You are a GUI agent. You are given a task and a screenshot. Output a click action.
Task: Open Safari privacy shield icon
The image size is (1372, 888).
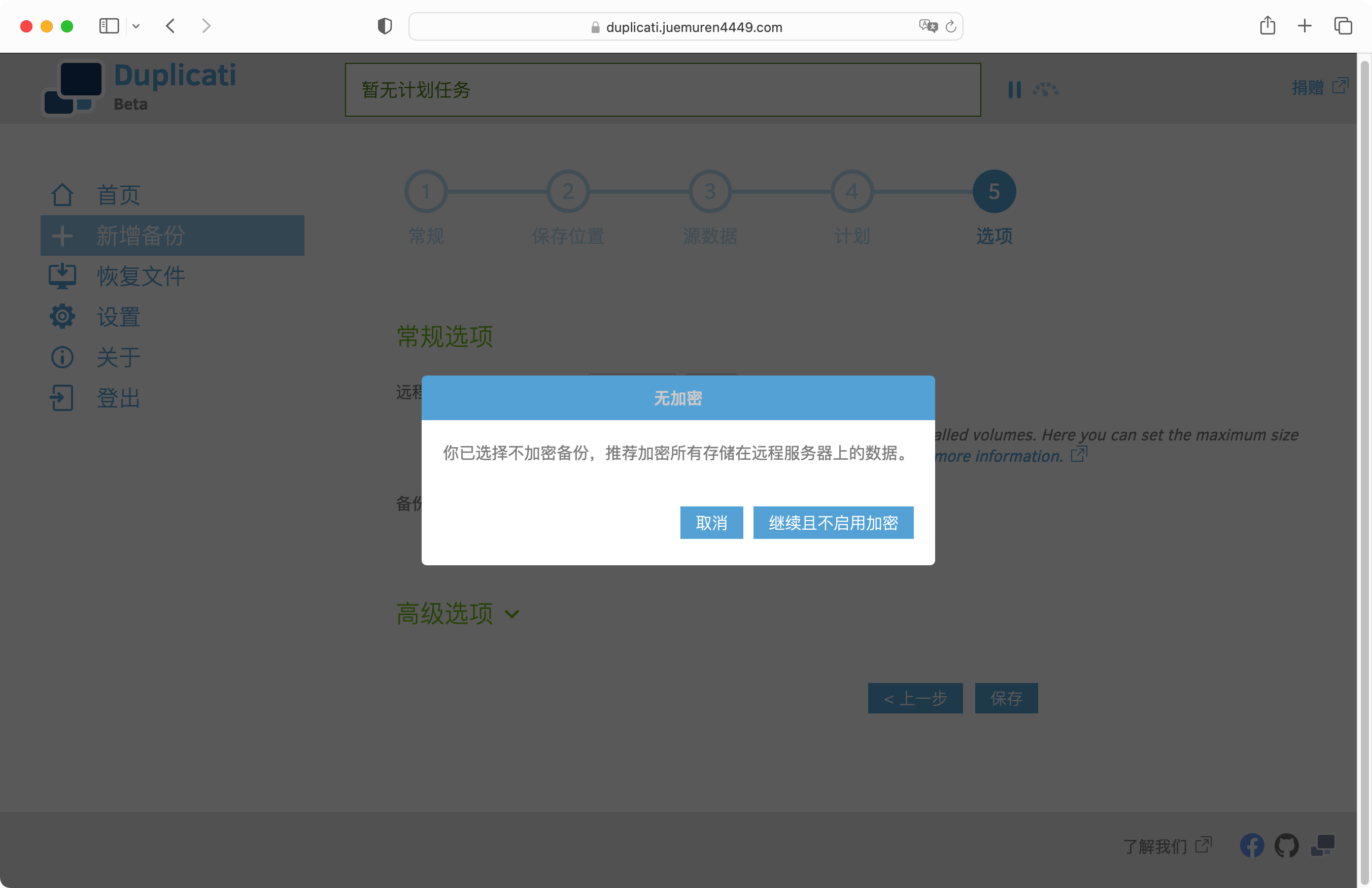tap(385, 26)
